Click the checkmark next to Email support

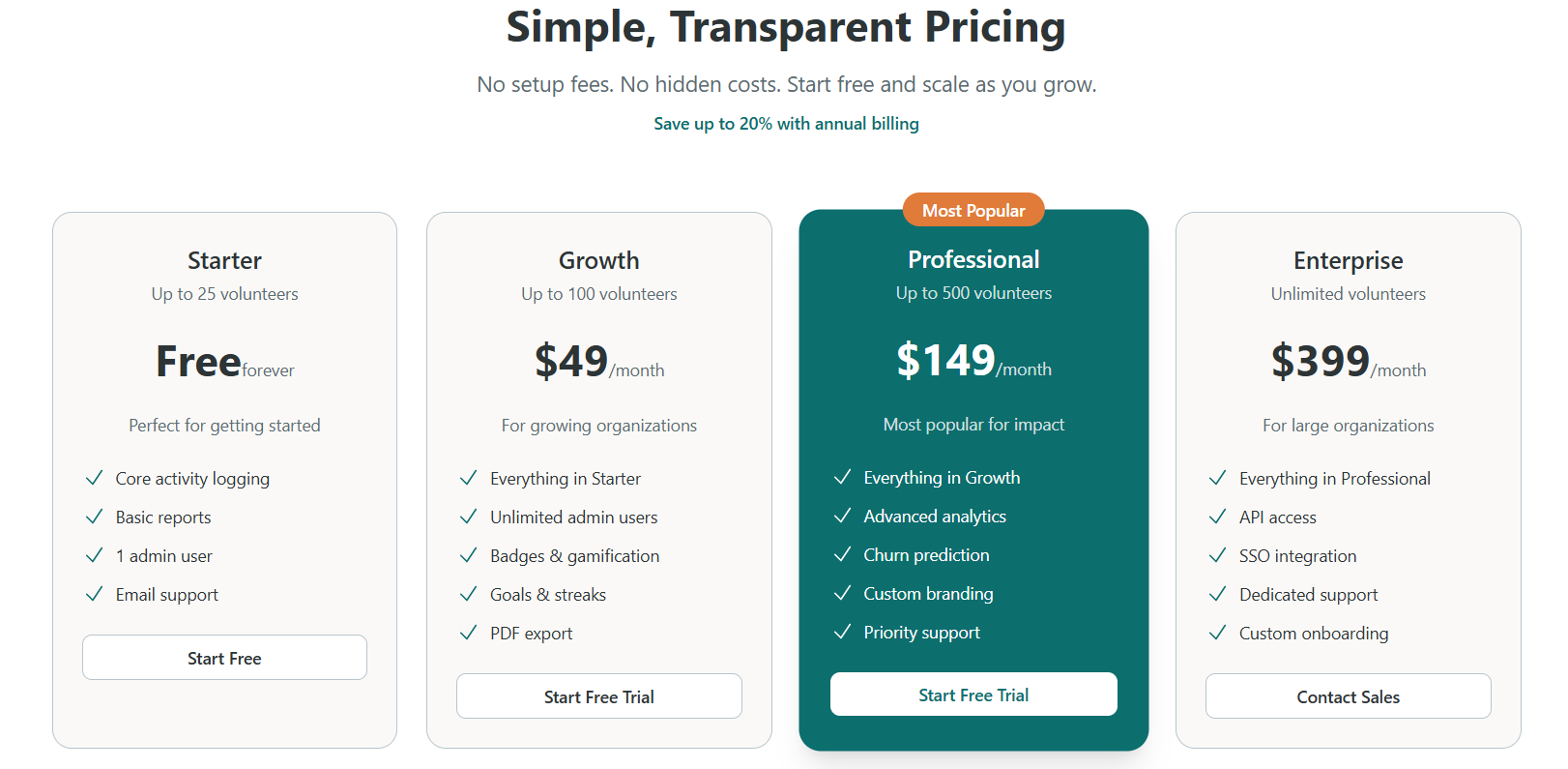[94, 594]
